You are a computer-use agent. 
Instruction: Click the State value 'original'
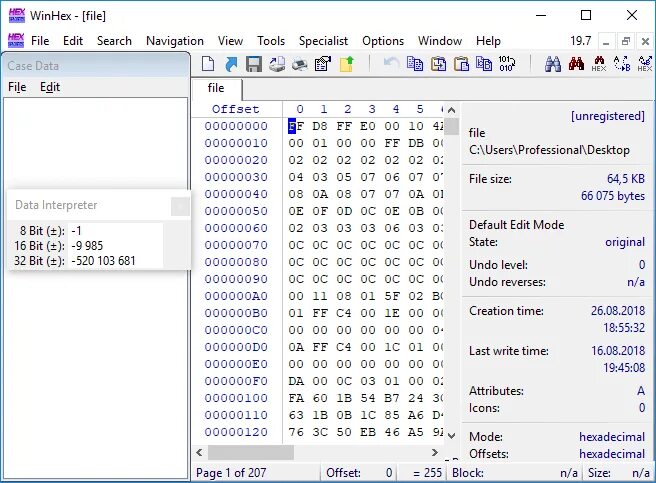(x=625, y=242)
